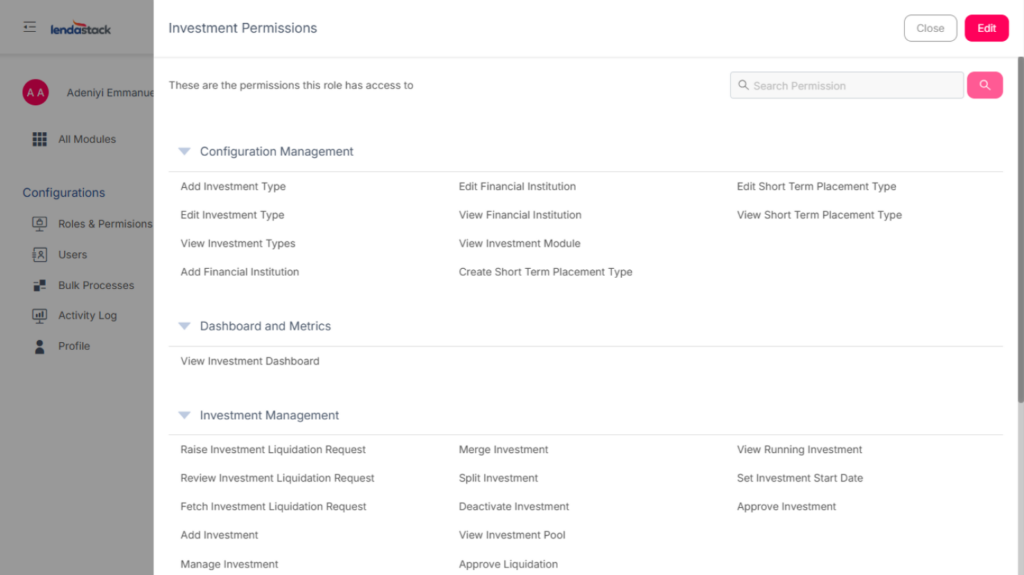1024x575 pixels.
Task: Click the Edit button
Action: (986, 28)
